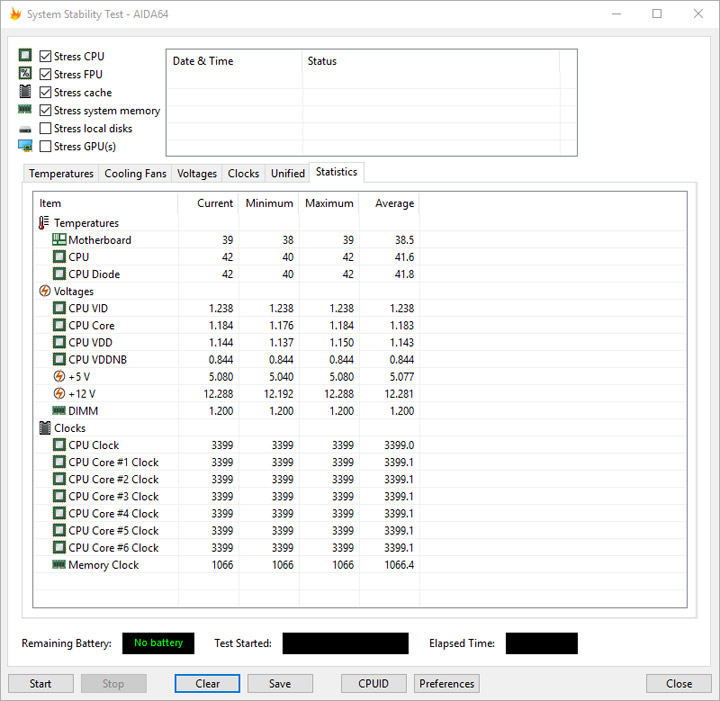Click the CPU Core voltage row icon

[59, 325]
